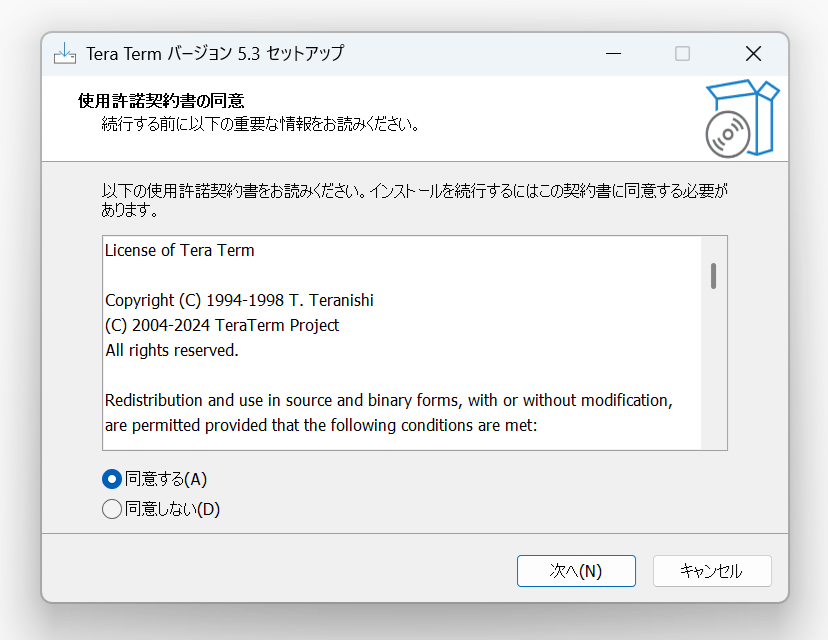This screenshot has height=640, width=828.
Task: Click the disabled maximize window icon
Action: point(682,54)
